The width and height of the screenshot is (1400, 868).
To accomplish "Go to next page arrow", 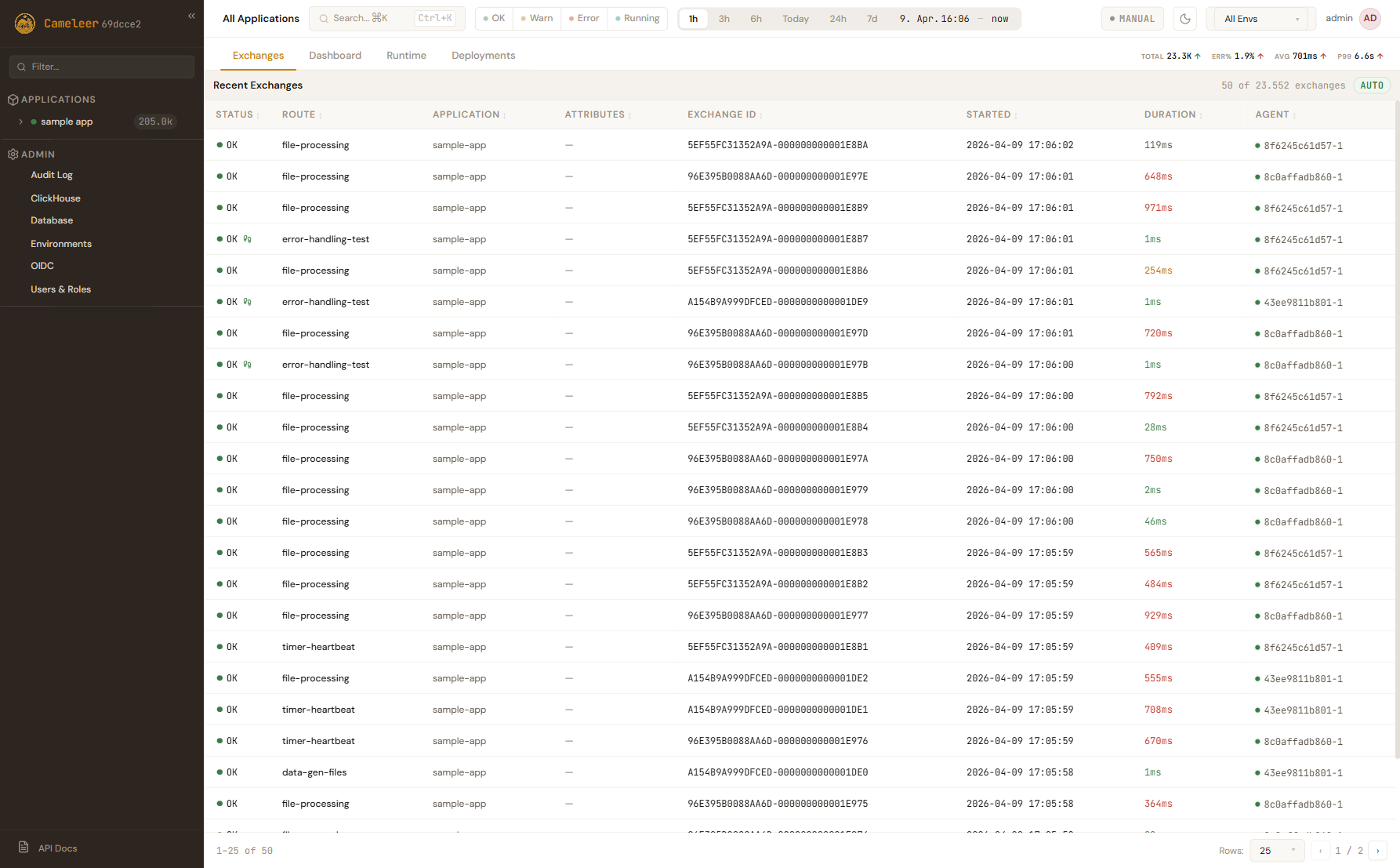I will coord(1377,851).
